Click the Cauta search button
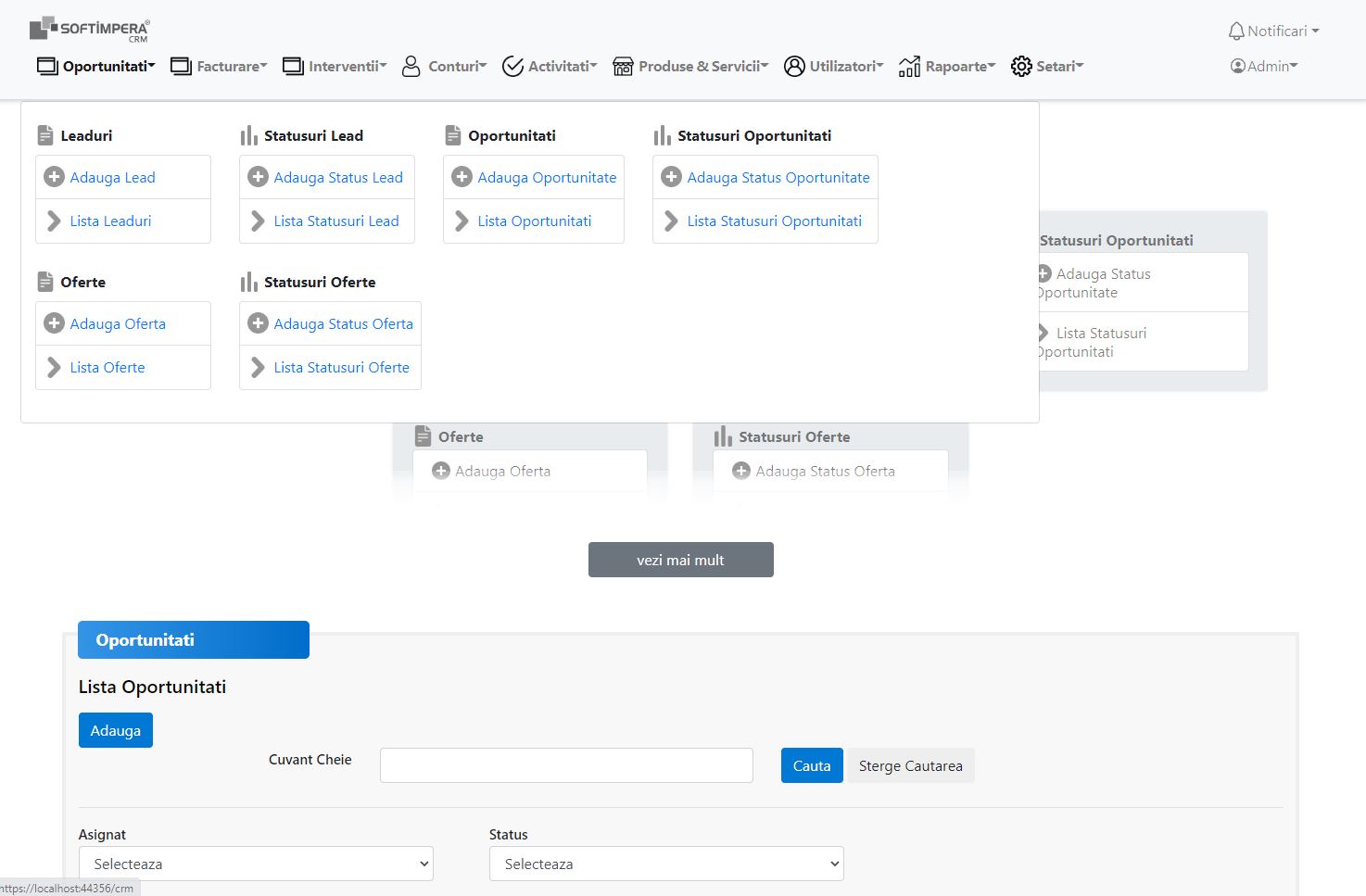This screenshot has width=1366, height=896. point(812,765)
